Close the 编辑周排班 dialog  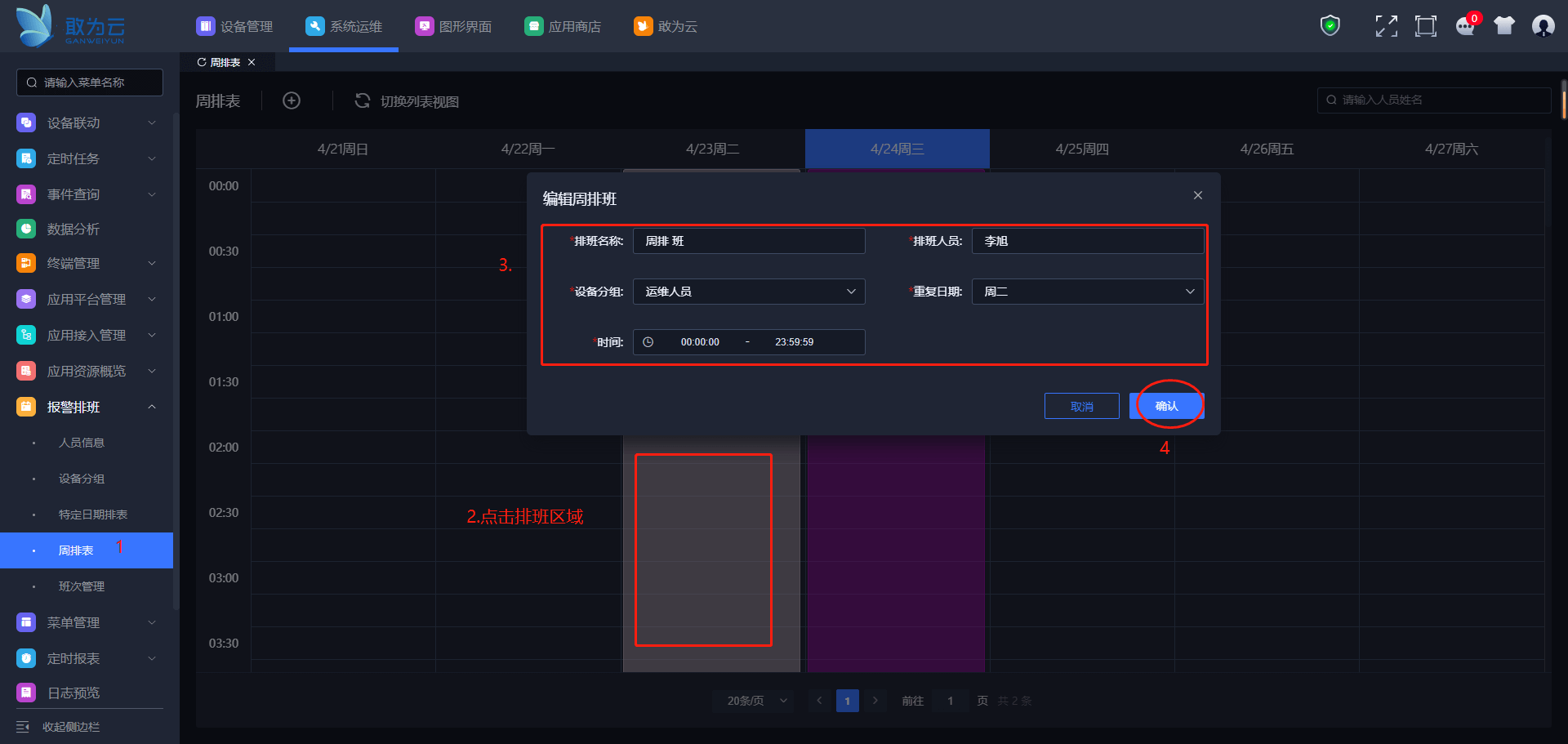click(x=1197, y=195)
